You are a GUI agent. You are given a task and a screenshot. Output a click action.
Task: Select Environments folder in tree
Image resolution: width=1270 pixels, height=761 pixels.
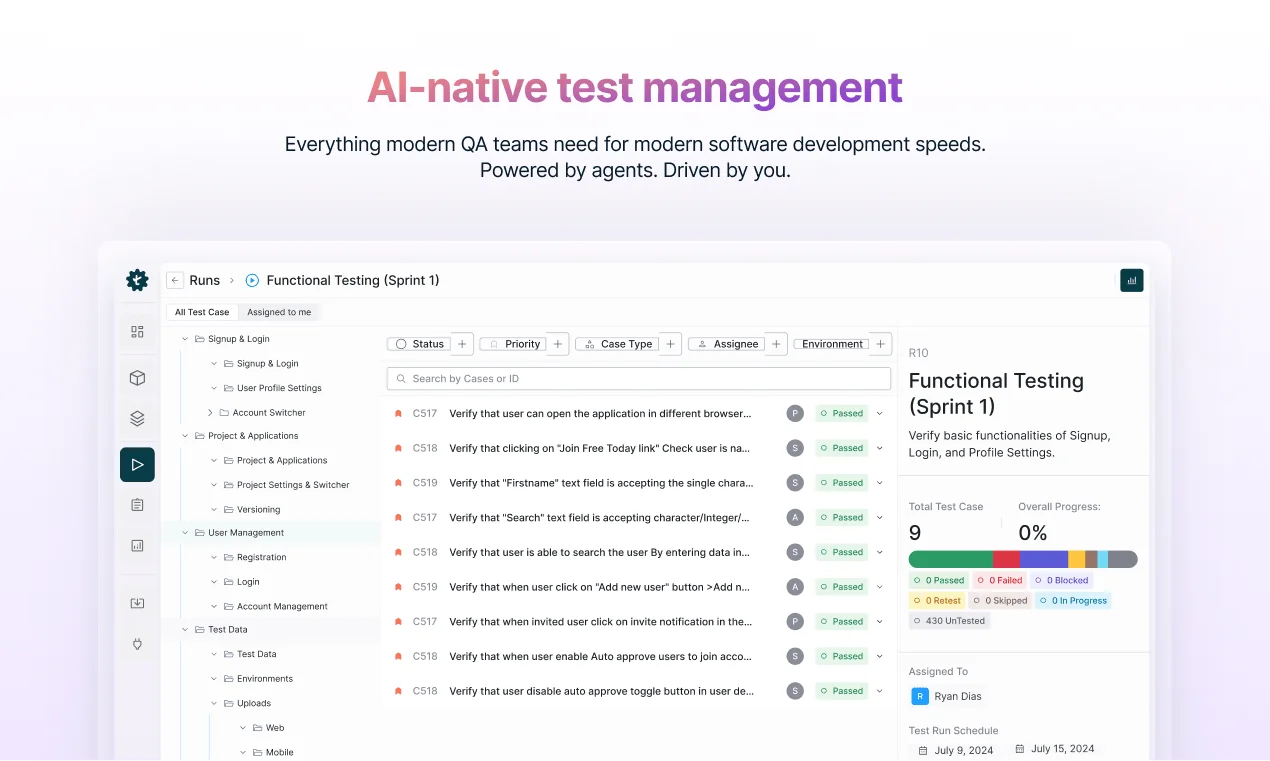[265, 678]
